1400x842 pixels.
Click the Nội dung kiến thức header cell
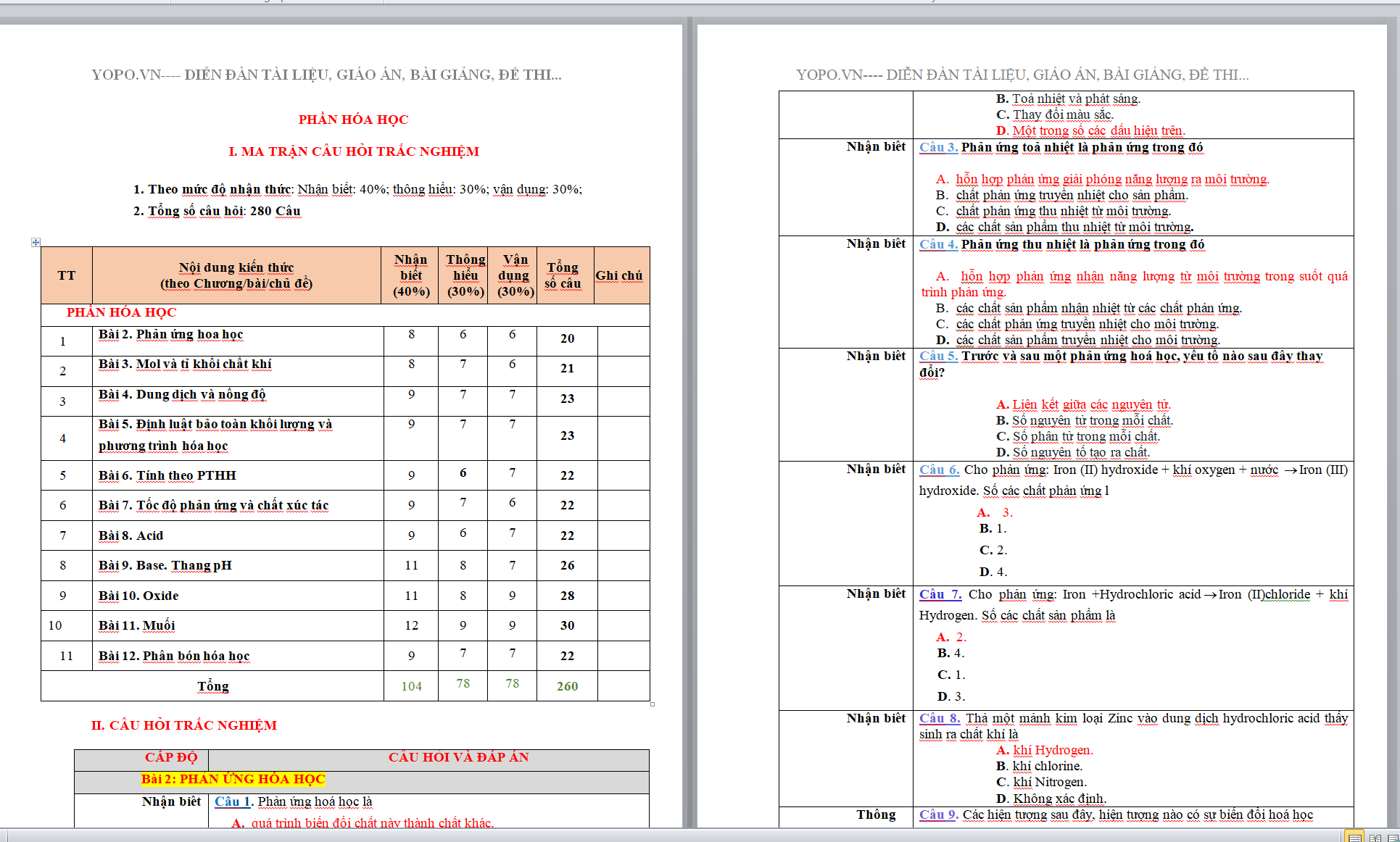(236, 275)
